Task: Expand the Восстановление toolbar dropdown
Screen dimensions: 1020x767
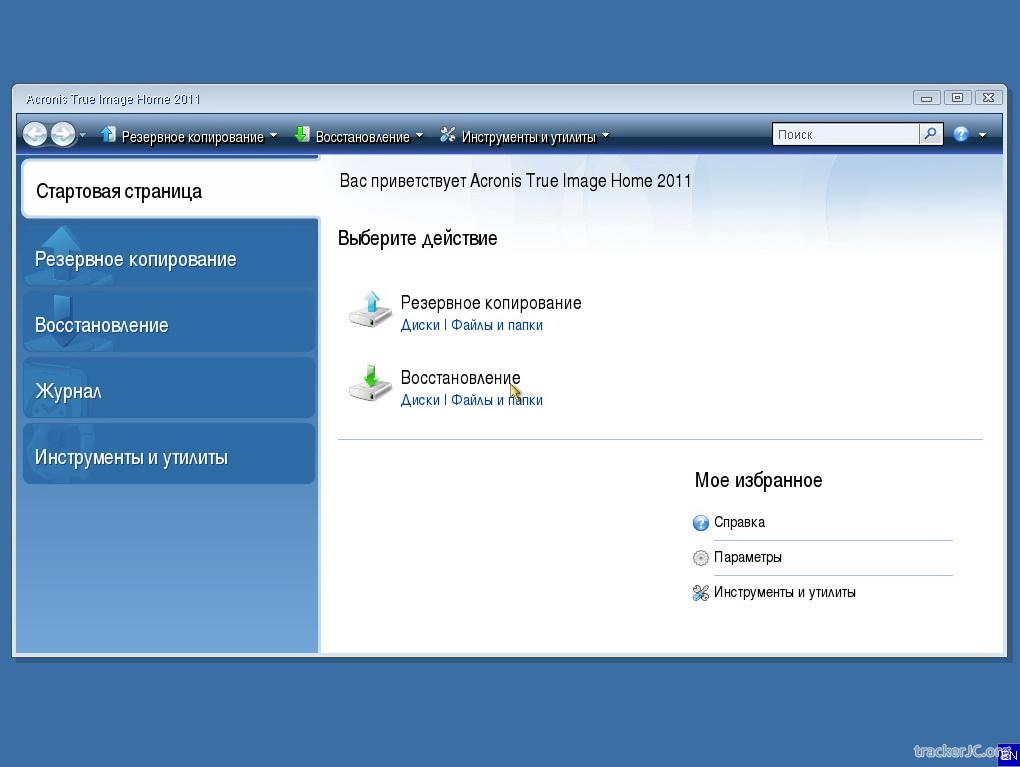Action: coord(419,136)
